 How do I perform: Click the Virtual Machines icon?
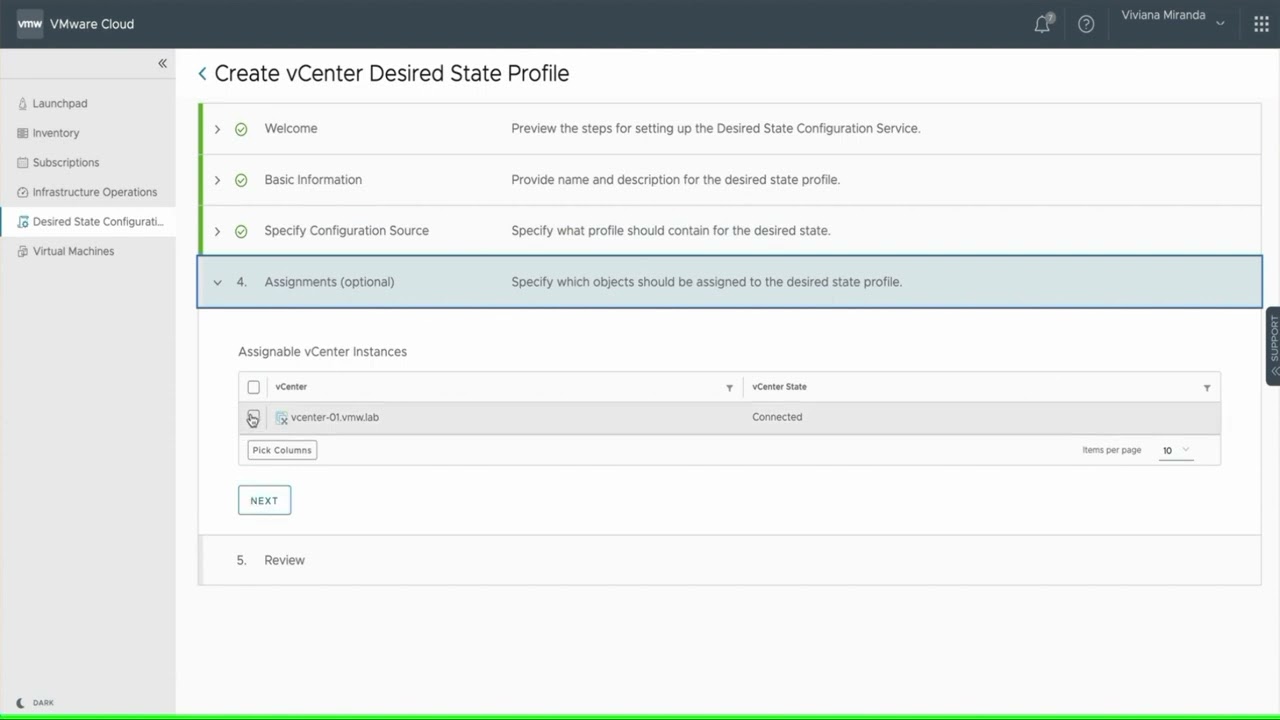tap(23, 251)
